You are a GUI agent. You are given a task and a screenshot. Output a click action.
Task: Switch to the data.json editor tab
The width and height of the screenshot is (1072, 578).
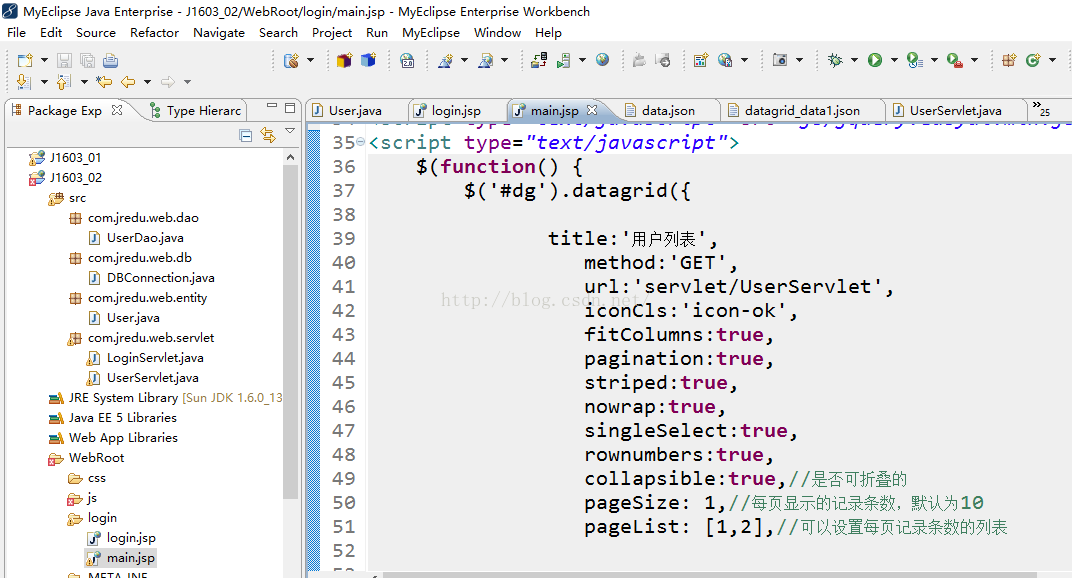(x=668, y=110)
